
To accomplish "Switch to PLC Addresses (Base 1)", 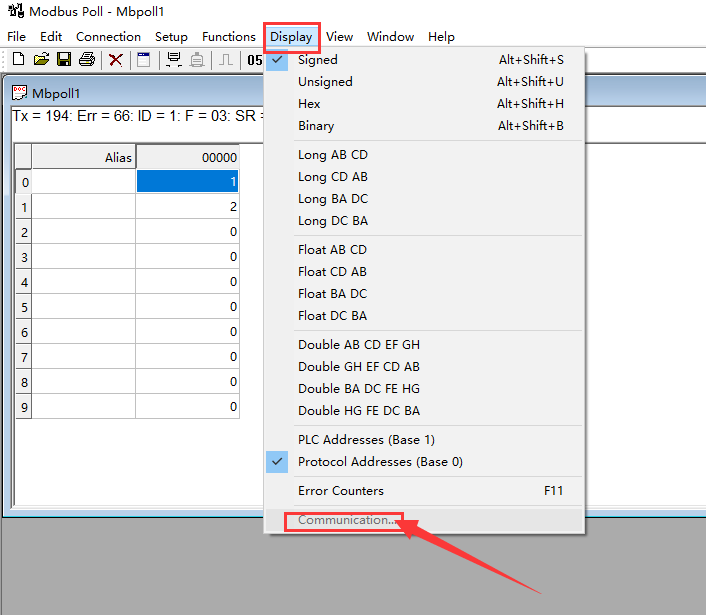I will 366,440.
